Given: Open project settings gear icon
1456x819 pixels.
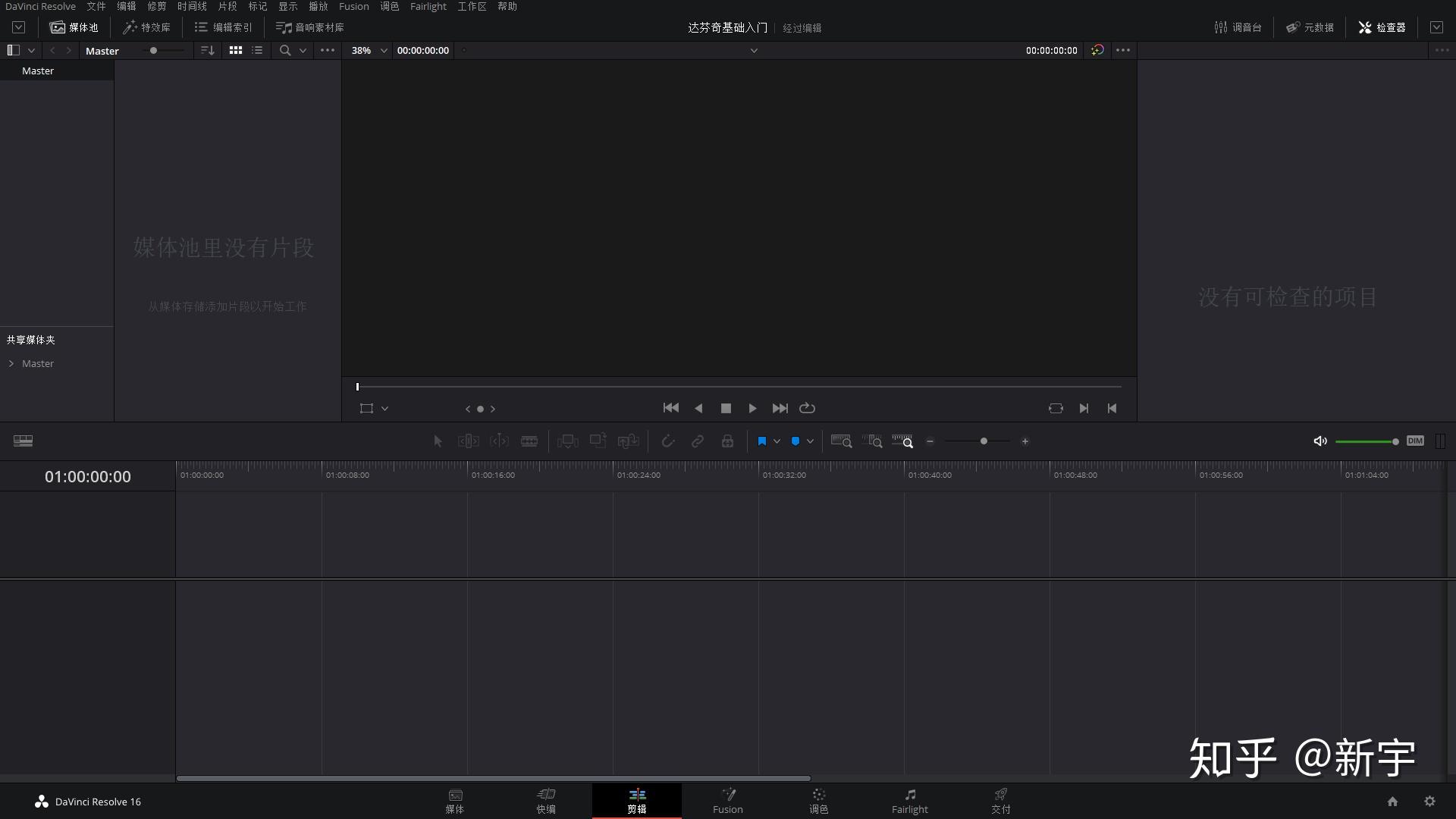Looking at the screenshot, I should coord(1429,801).
